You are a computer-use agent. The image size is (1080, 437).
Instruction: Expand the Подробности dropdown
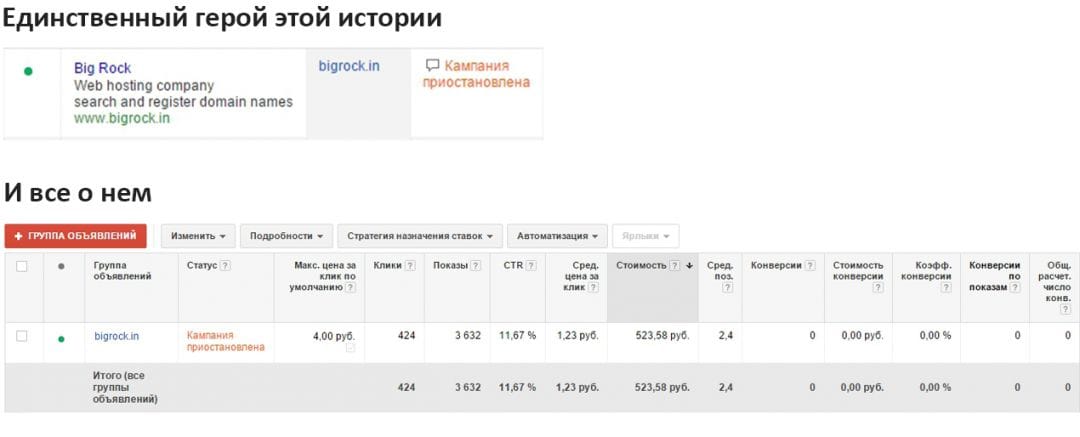[287, 236]
